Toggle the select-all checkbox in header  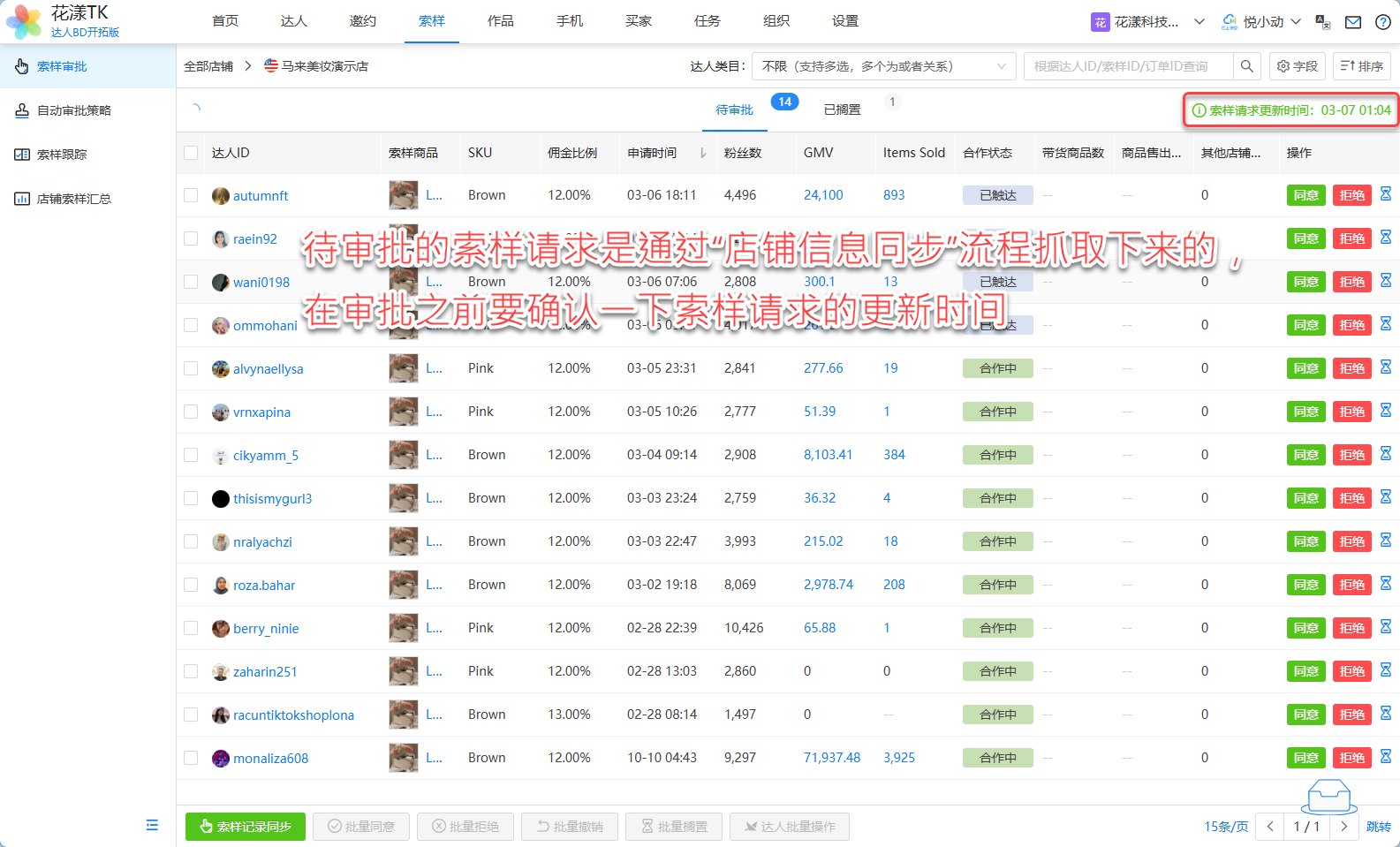(x=191, y=153)
